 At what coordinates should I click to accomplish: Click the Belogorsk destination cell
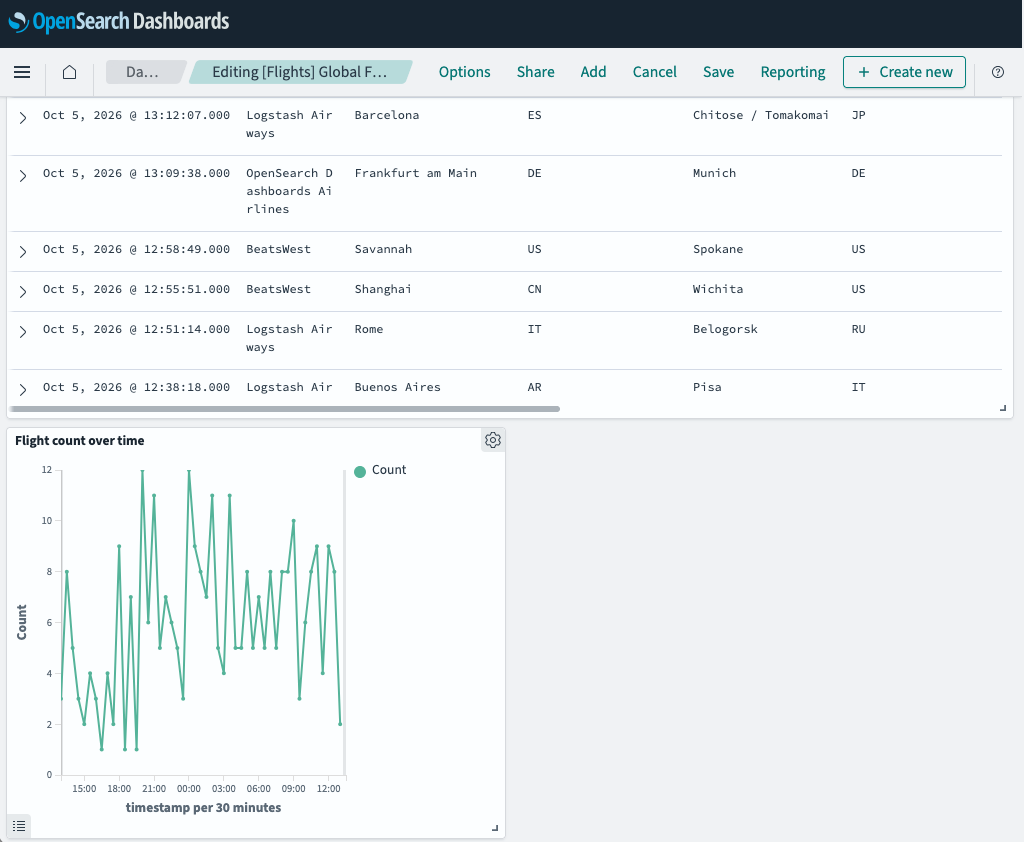[x=725, y=329]
